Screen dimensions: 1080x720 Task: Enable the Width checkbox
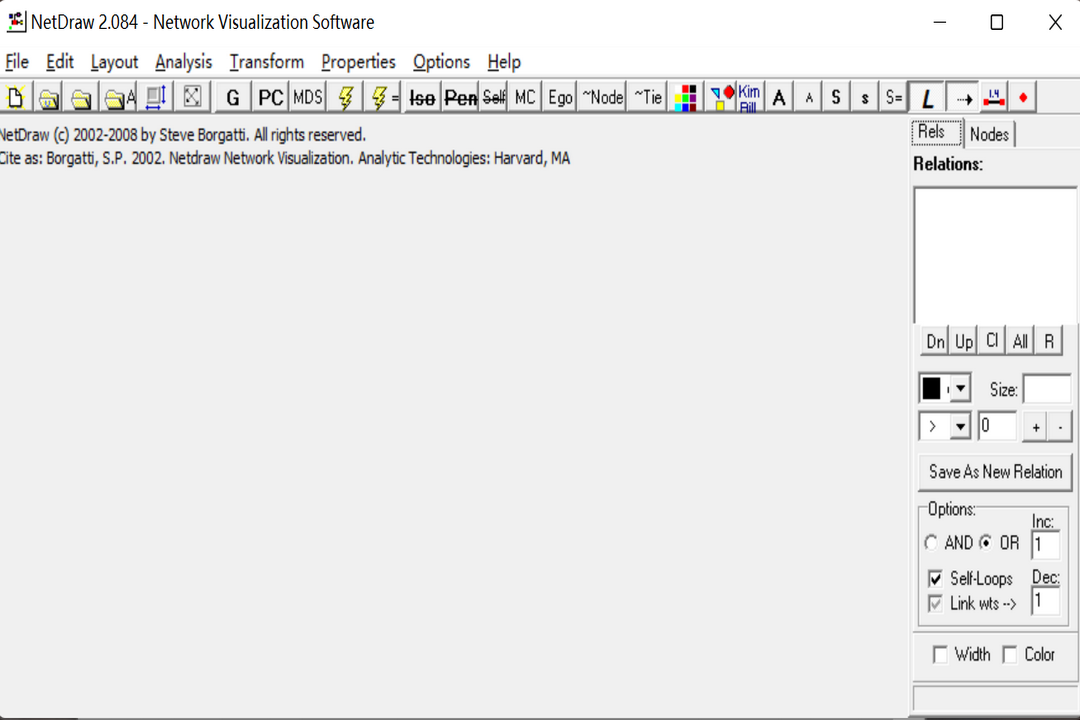940,655
